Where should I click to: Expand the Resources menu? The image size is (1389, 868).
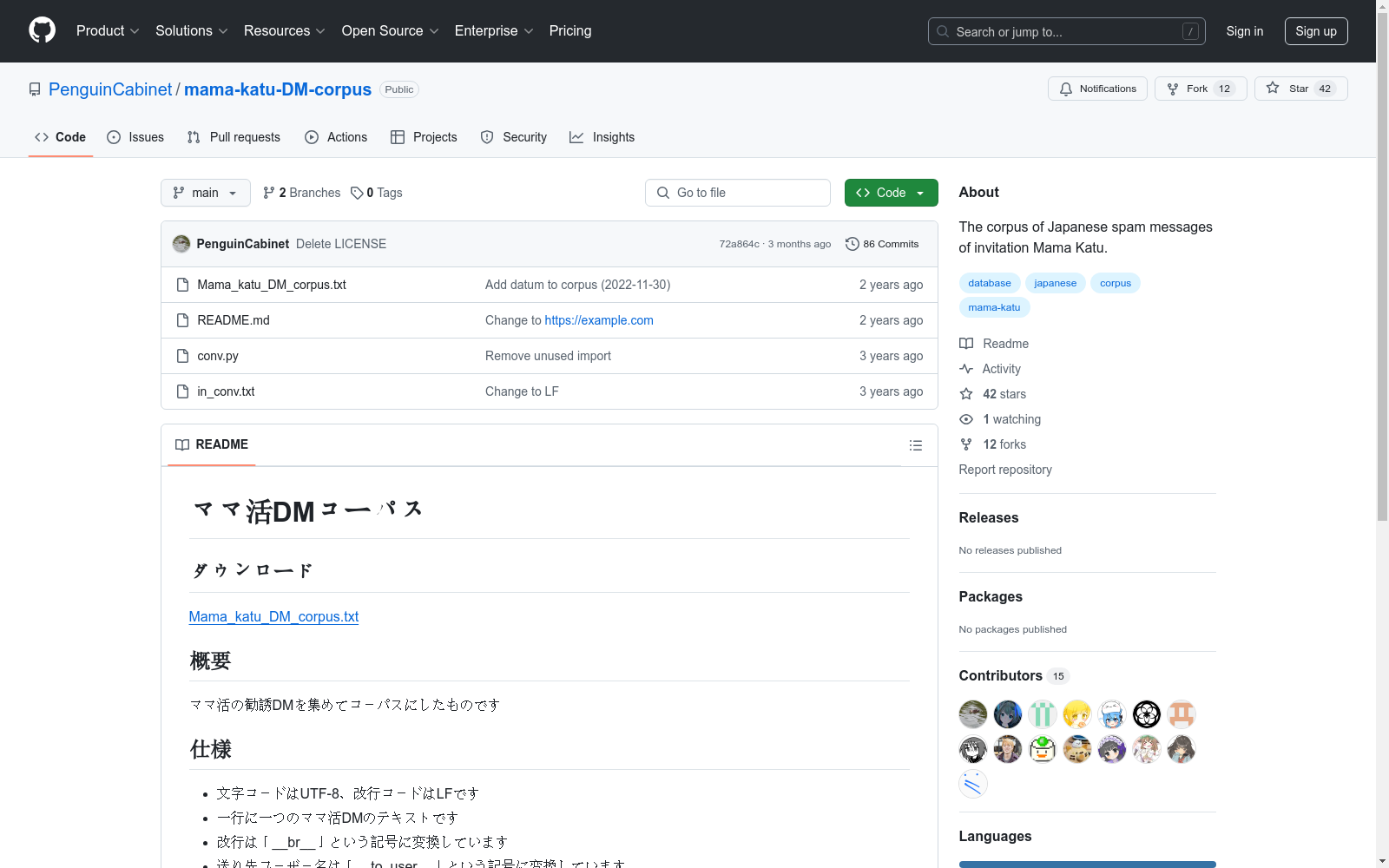pos(285,30)
